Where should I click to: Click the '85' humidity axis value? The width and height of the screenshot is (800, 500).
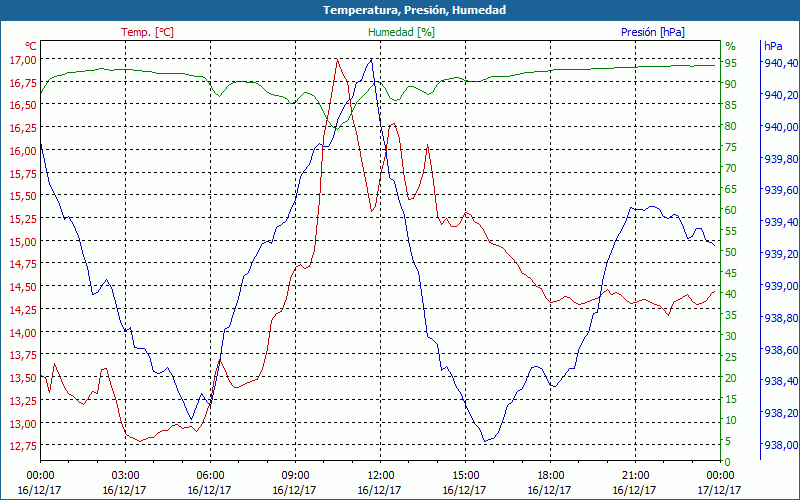(731, 105)
